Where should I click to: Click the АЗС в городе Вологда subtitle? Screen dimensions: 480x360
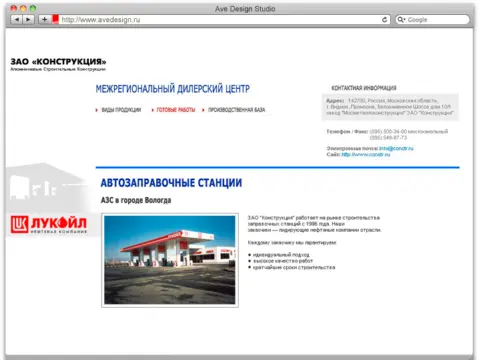click(x=136, y=200)
